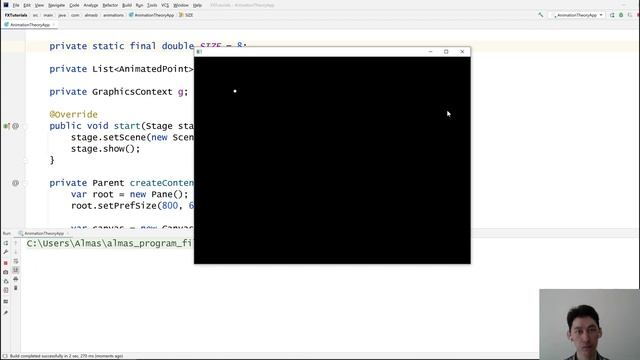640x360 pixels.
Task: Click the Build completed status bar message
Action: coord(66,356)
